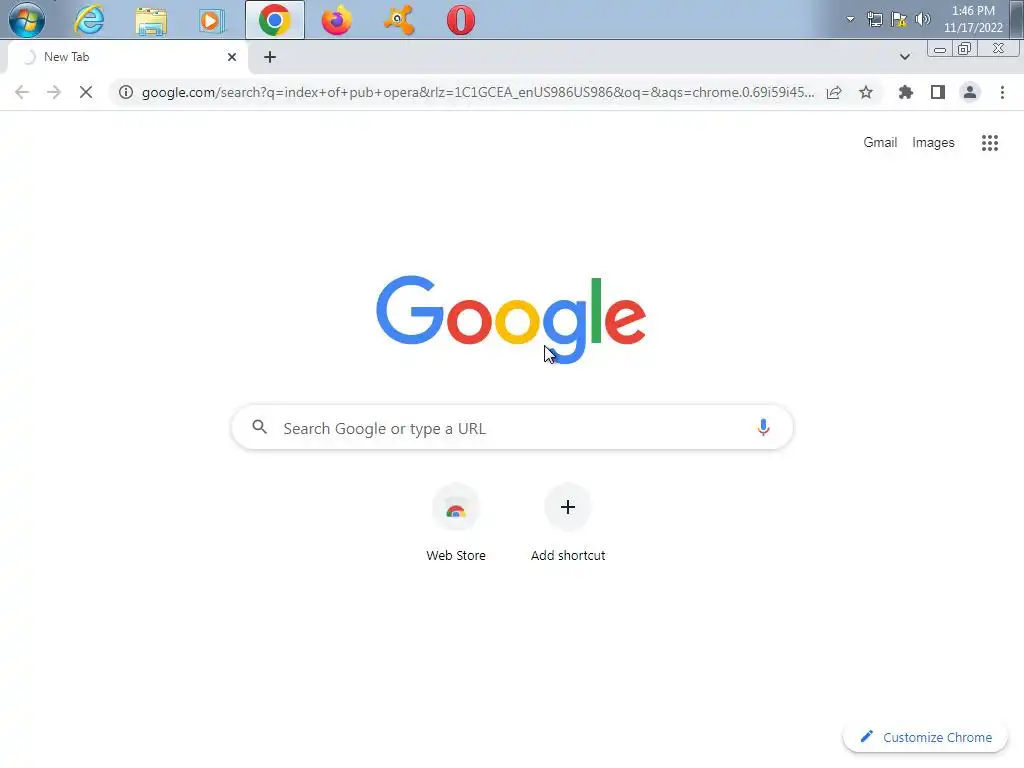Select the New Tab browser tab

pyautogui.click(x=127, y=57)
